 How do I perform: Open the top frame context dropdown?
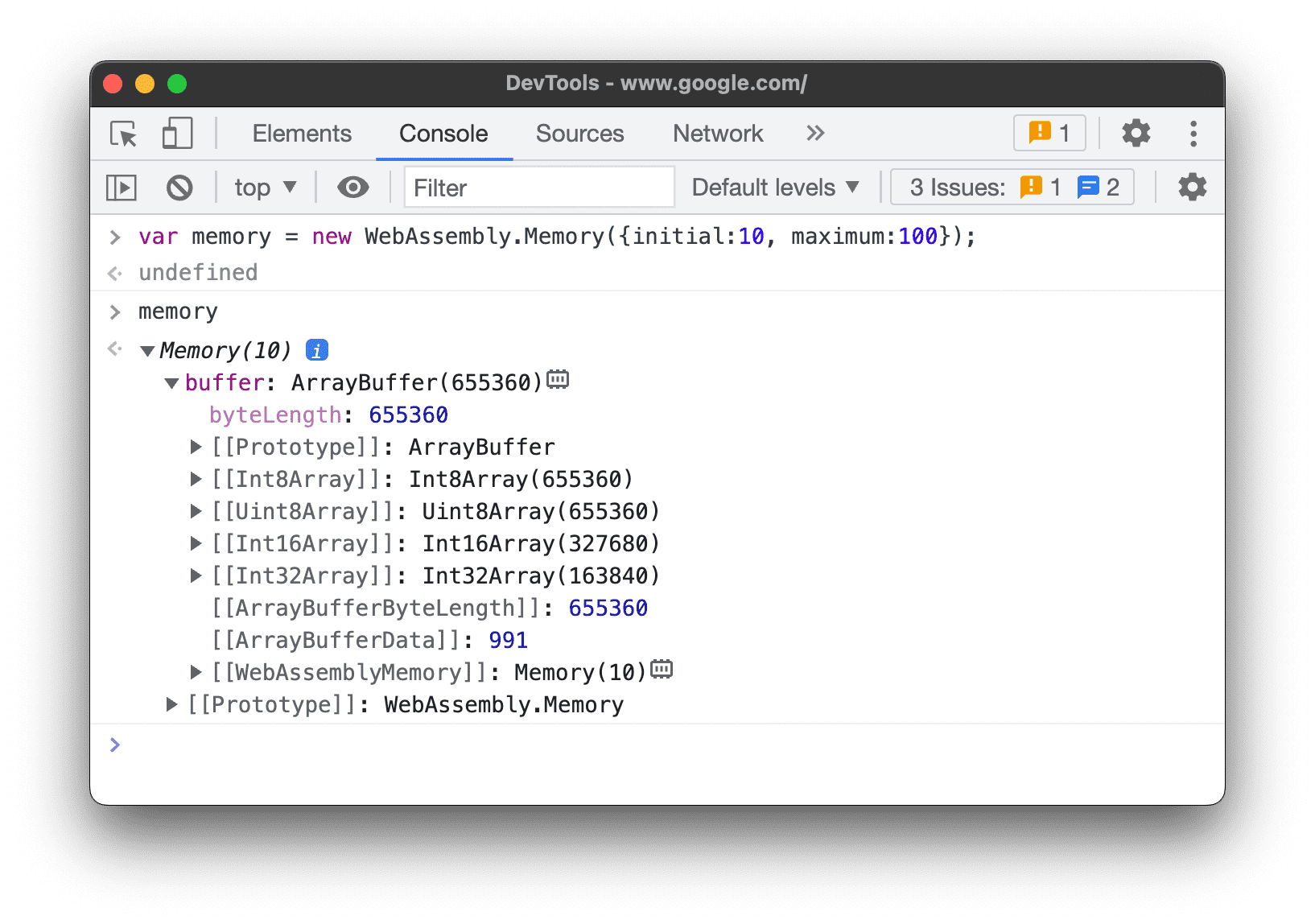pos(264,187)
